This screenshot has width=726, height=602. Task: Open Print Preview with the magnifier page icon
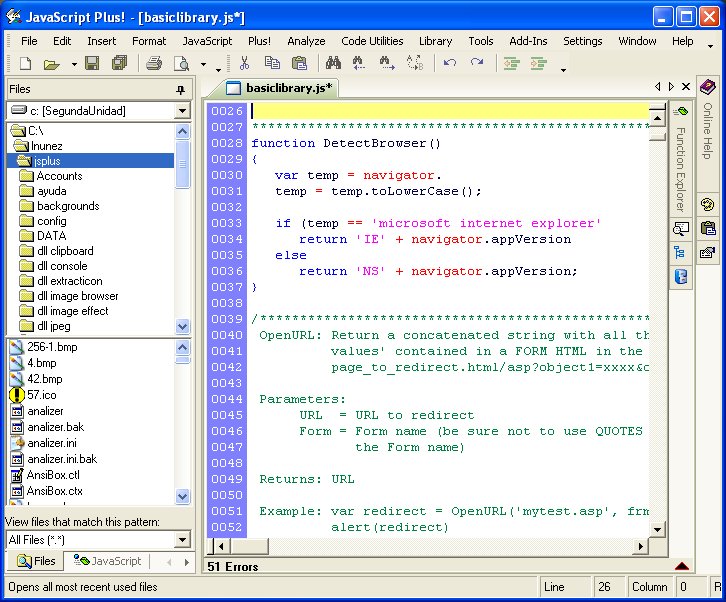[x=181, y=63]
